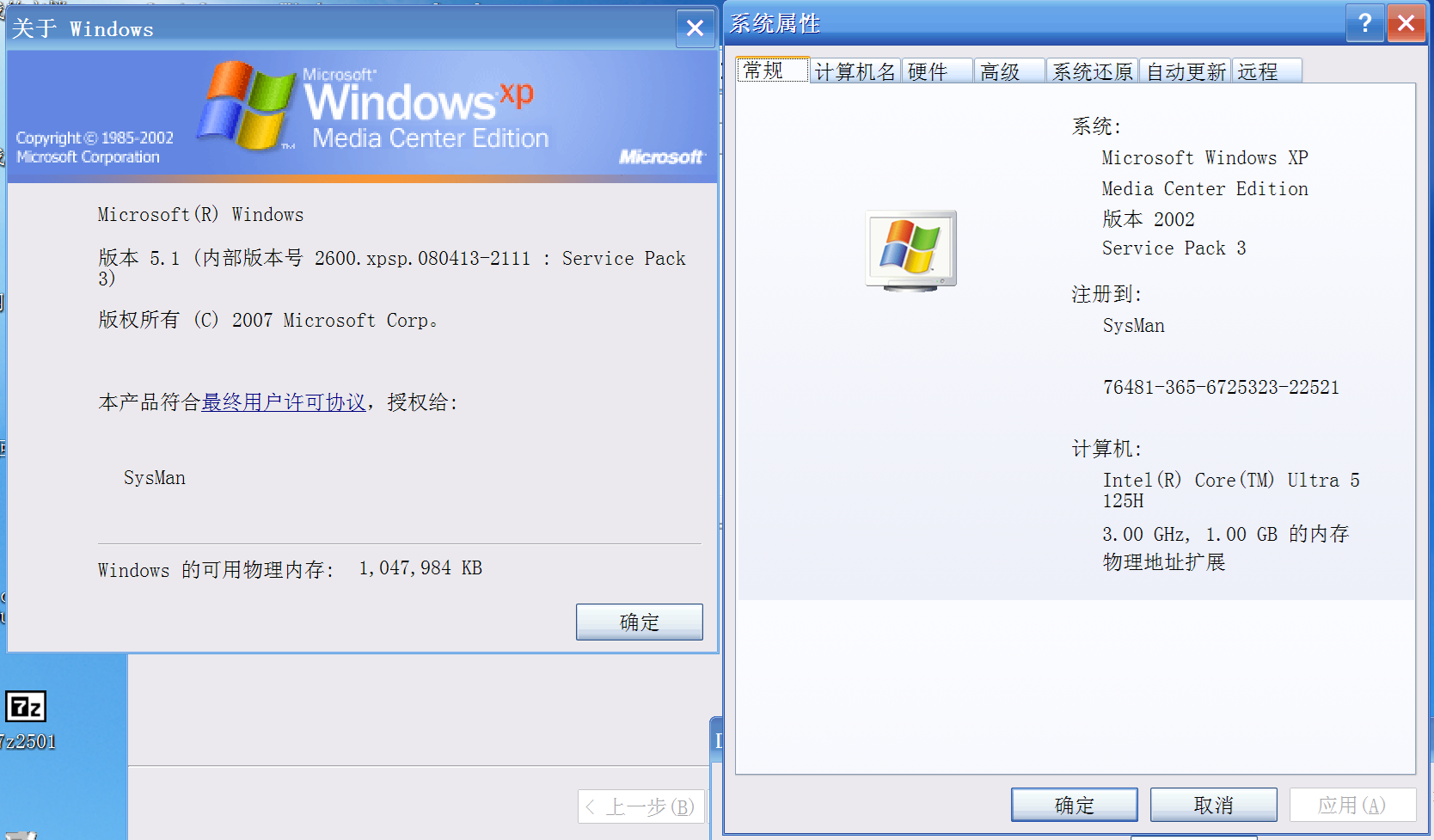Viewport: 1434px width, 840px height.
Task: Click 确定 in System Properties window
Action: click(1074, 805)
